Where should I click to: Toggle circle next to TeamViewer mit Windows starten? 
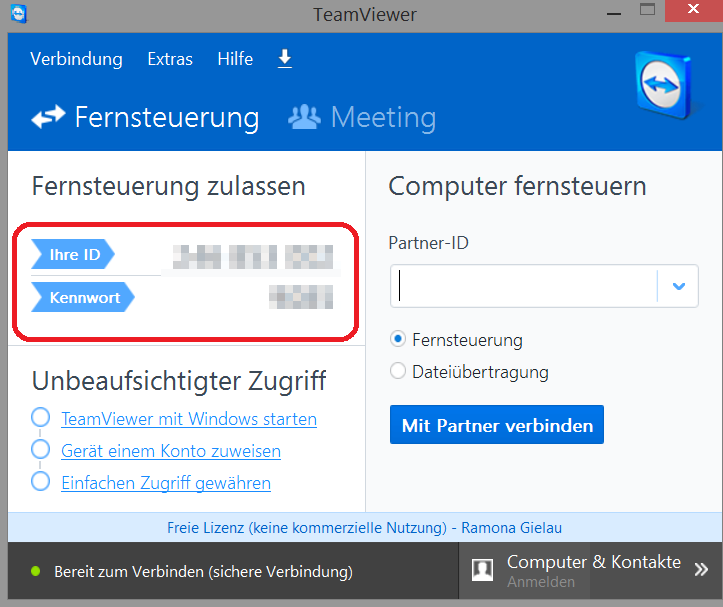coord(41,418)
